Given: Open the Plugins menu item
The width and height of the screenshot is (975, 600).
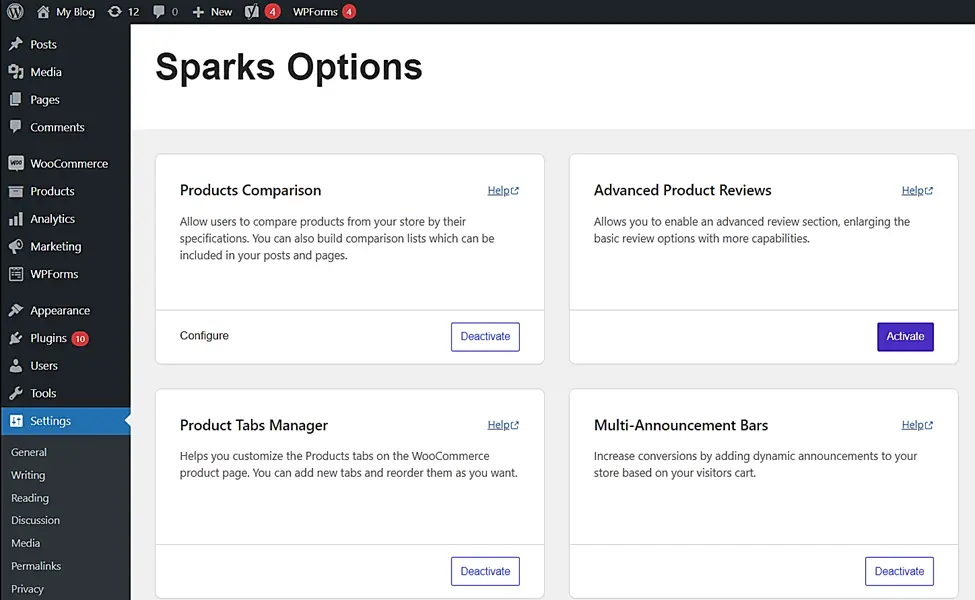Looking at the screenshot, I should (x=49, y=338).
